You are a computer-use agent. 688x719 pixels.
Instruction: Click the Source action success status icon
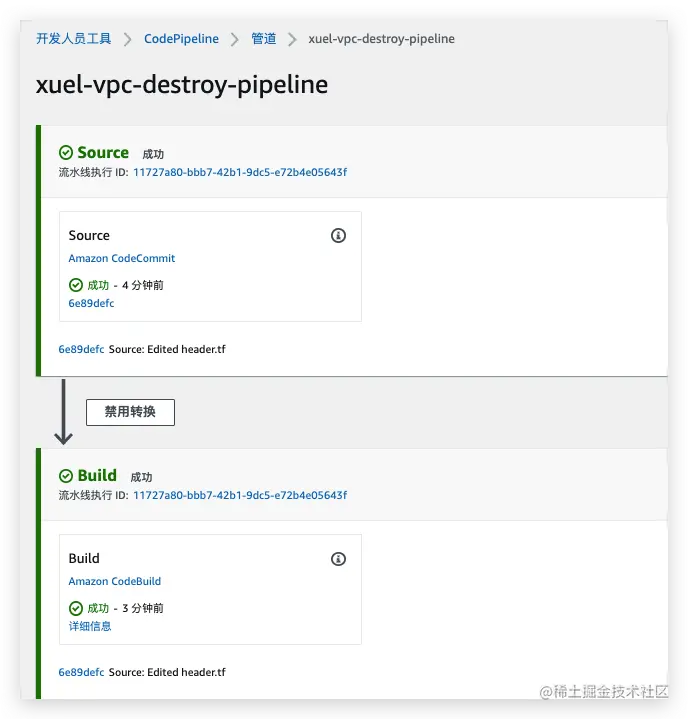coord(76,285)
